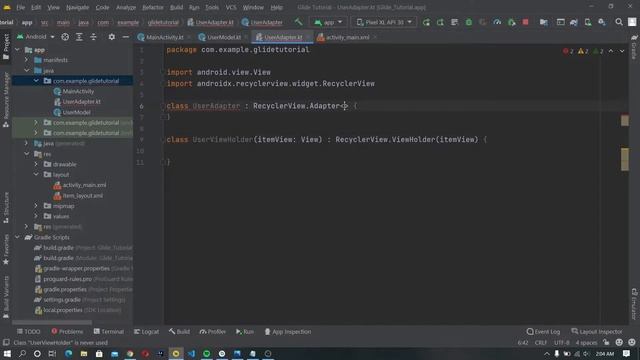640x360 pixels.
Task: Collapse the app module node
Action: [x=17, y=50]
